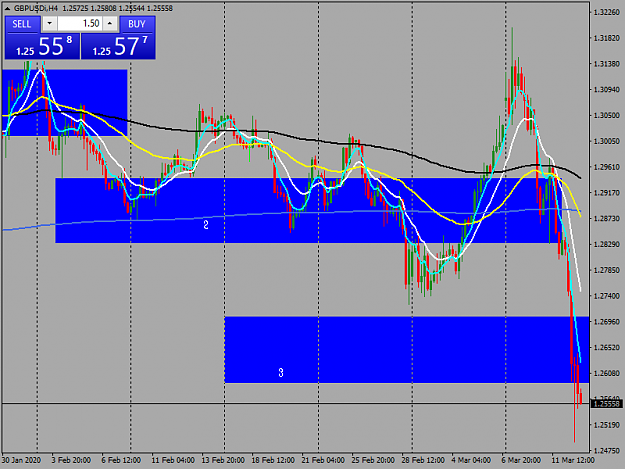Click the 13 Feb 20:00 time label

(x=223, y=460)
